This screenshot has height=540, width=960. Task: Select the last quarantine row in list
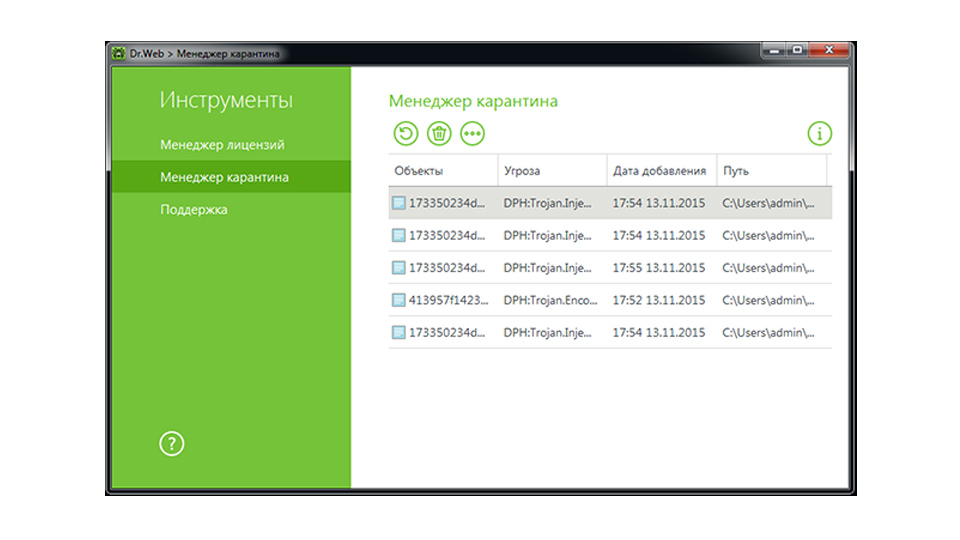click(x=608, y=332)
